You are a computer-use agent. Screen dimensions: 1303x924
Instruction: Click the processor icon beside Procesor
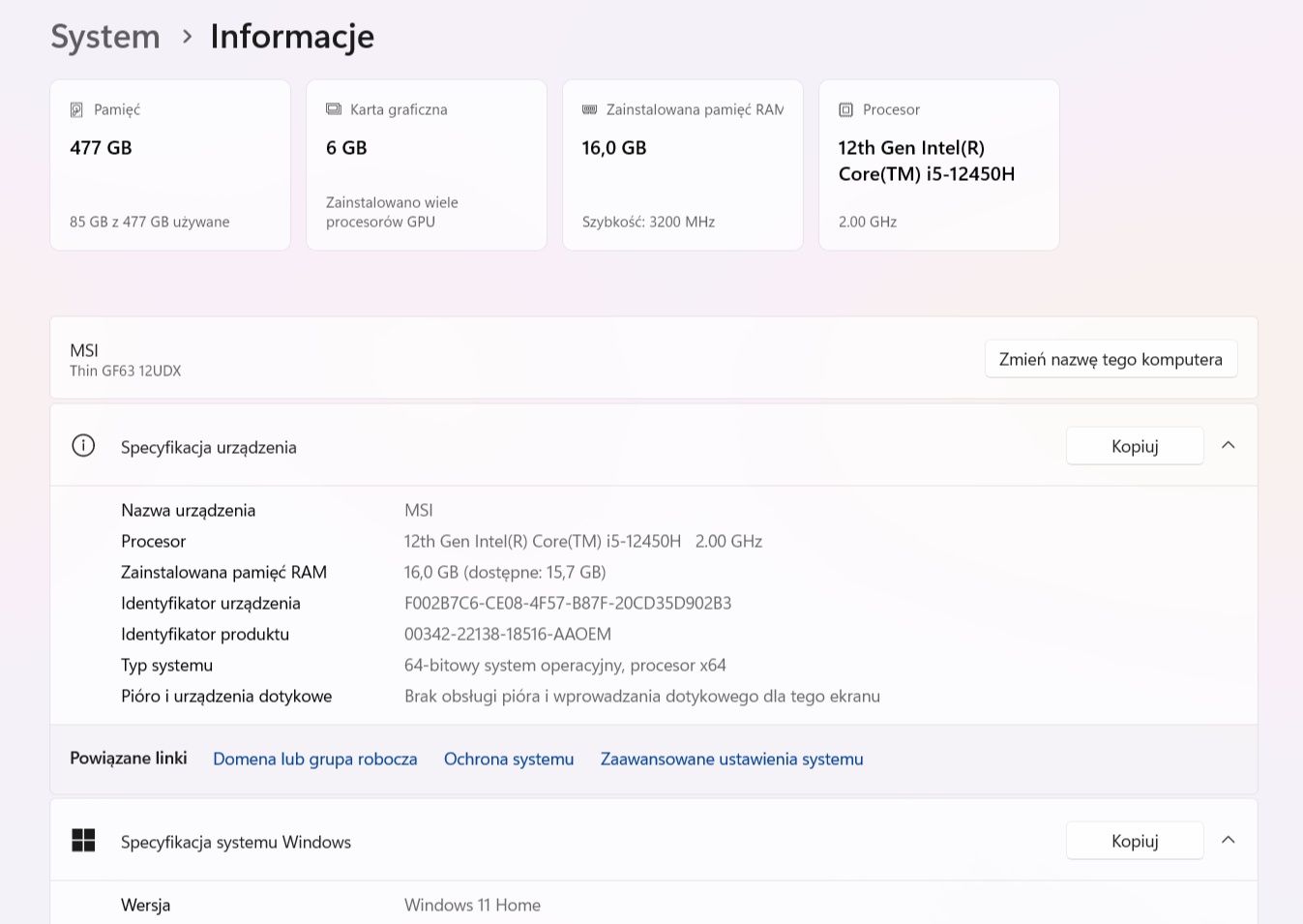845,110
